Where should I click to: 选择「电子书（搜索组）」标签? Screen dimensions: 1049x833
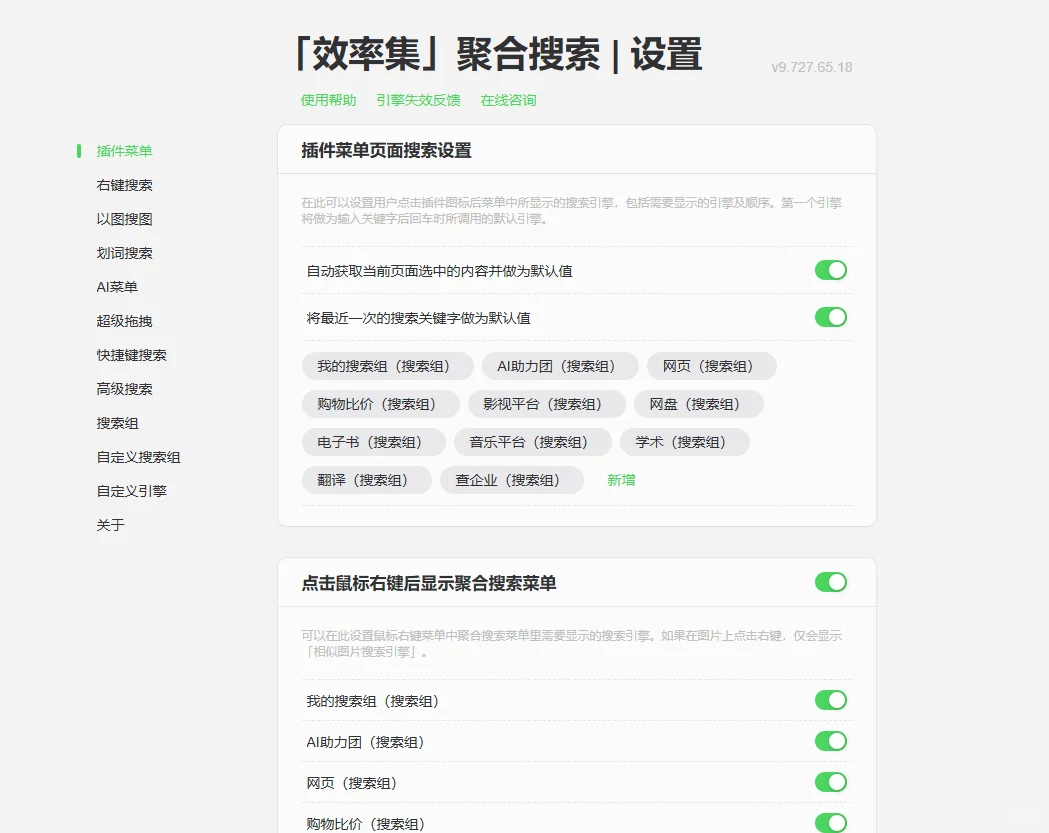tap(375, 442)
